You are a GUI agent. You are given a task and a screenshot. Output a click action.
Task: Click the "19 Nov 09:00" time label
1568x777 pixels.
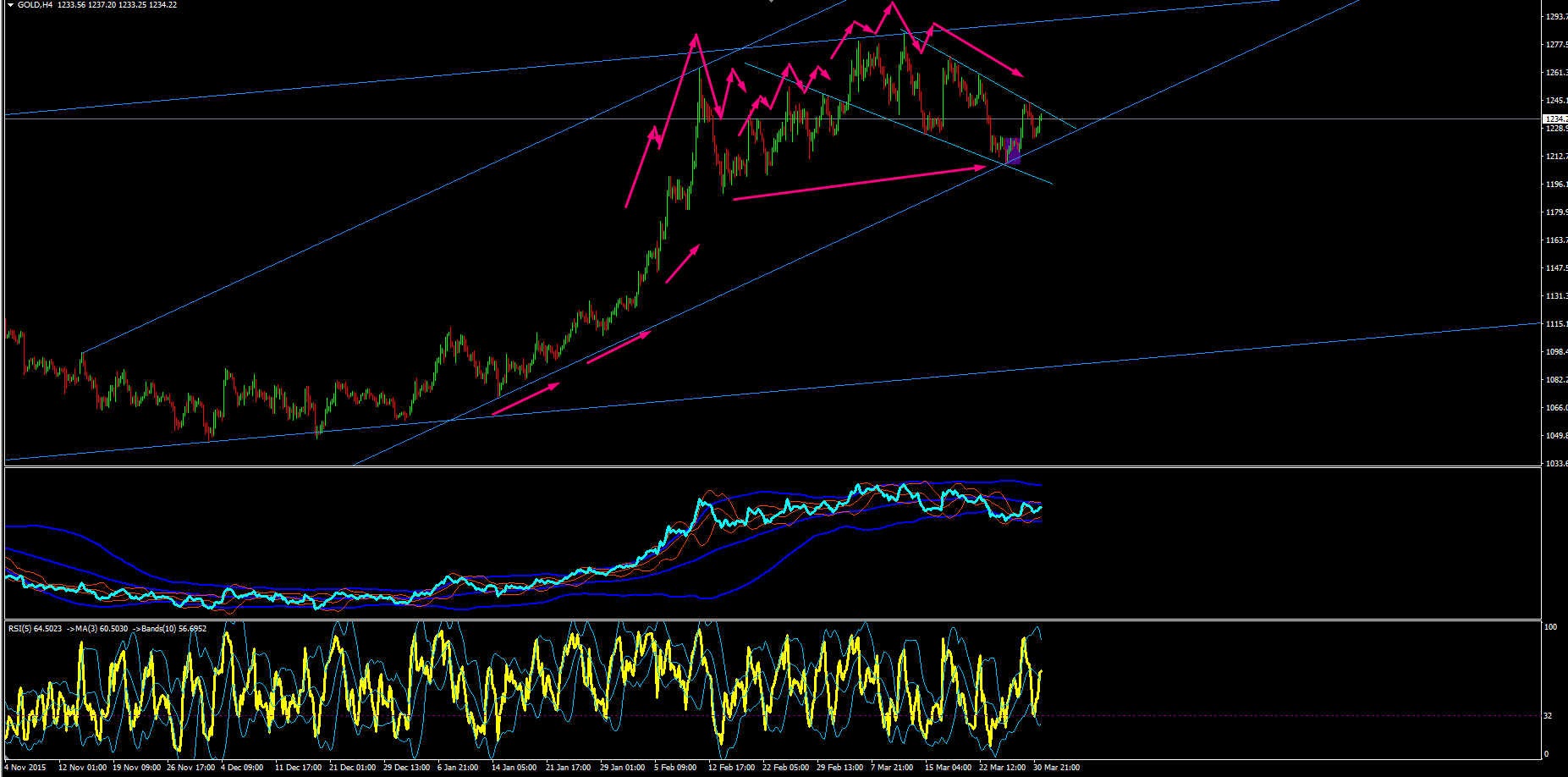pos(136,768)
